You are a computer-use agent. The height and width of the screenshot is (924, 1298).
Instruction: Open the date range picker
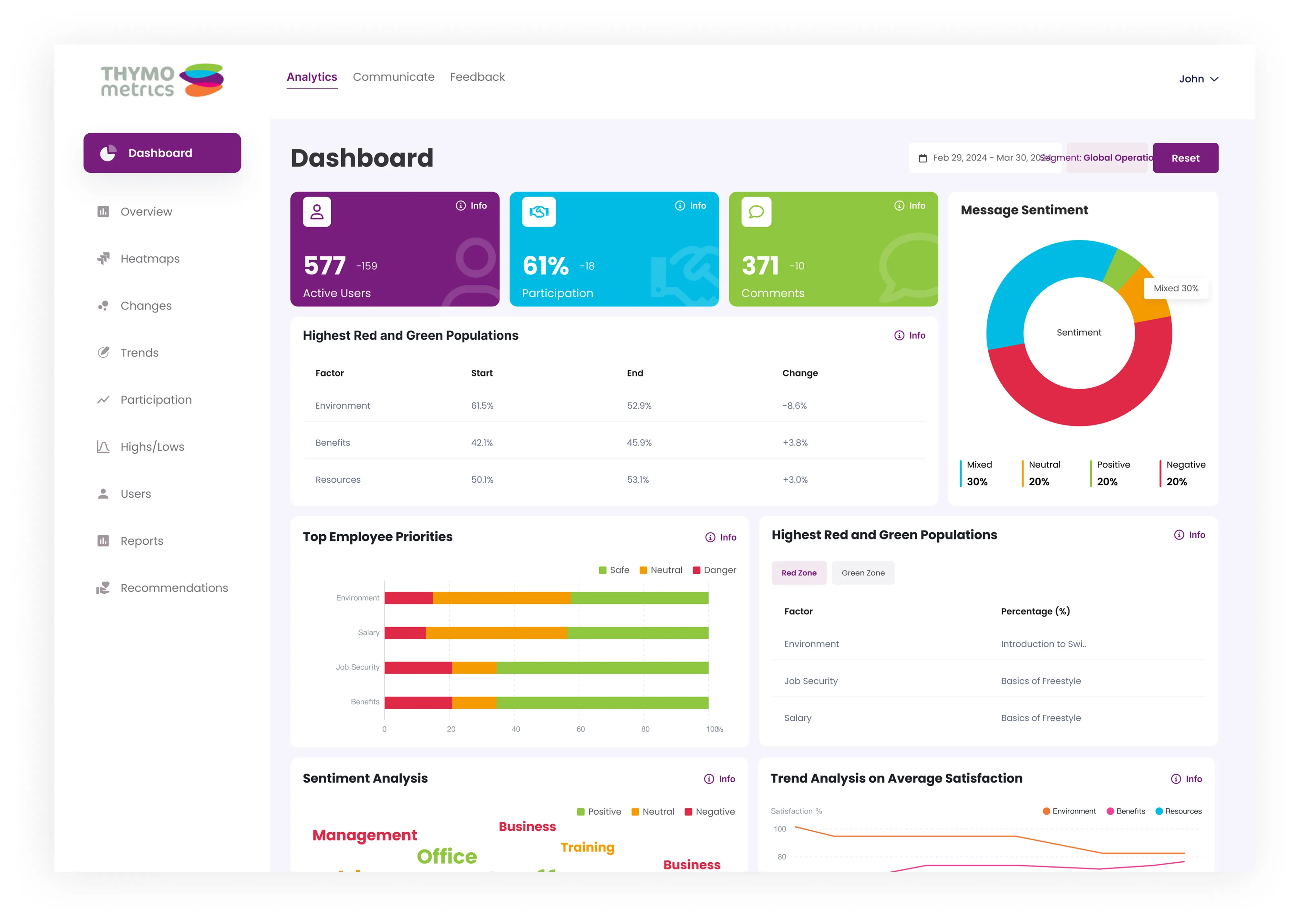click(984, 158)
